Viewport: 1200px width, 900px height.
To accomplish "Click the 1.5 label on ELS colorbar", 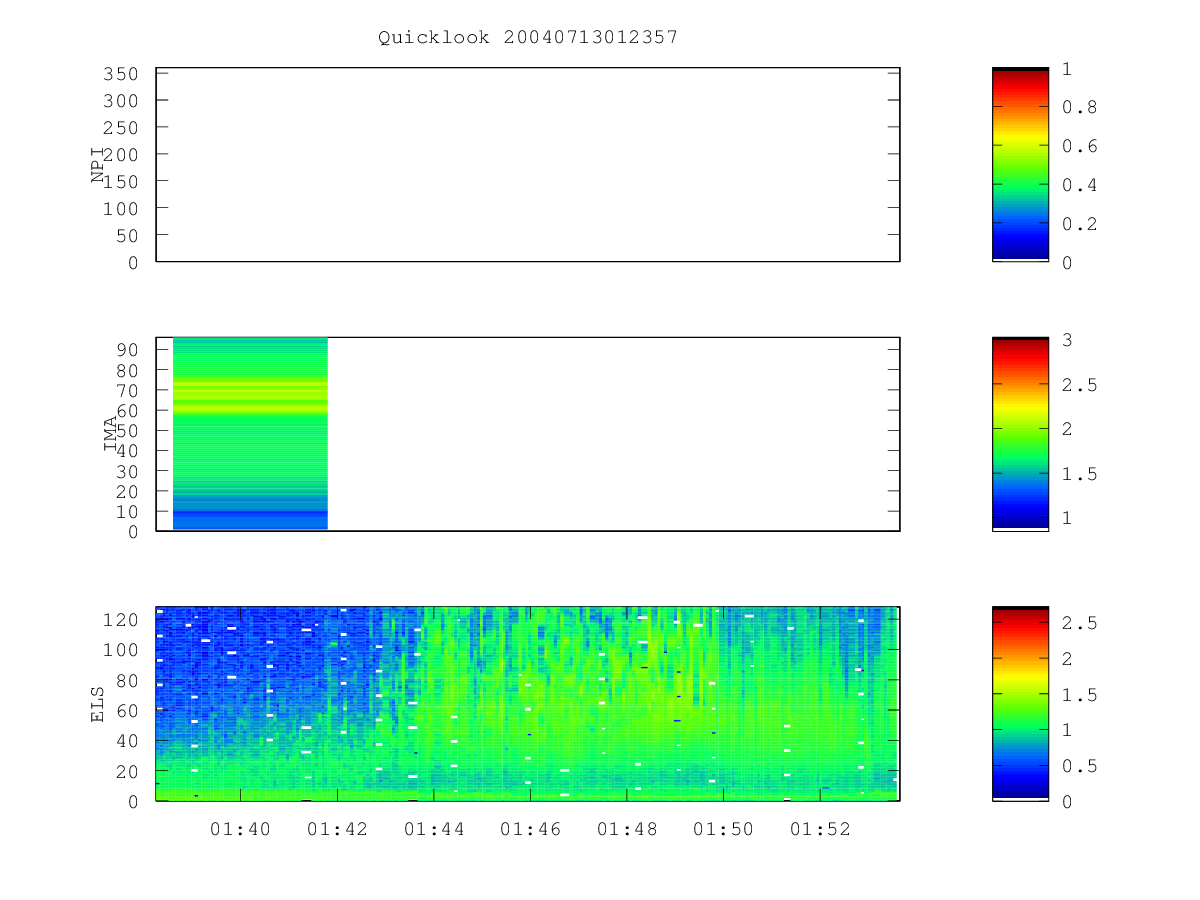I will click(x=1080, y=695).
